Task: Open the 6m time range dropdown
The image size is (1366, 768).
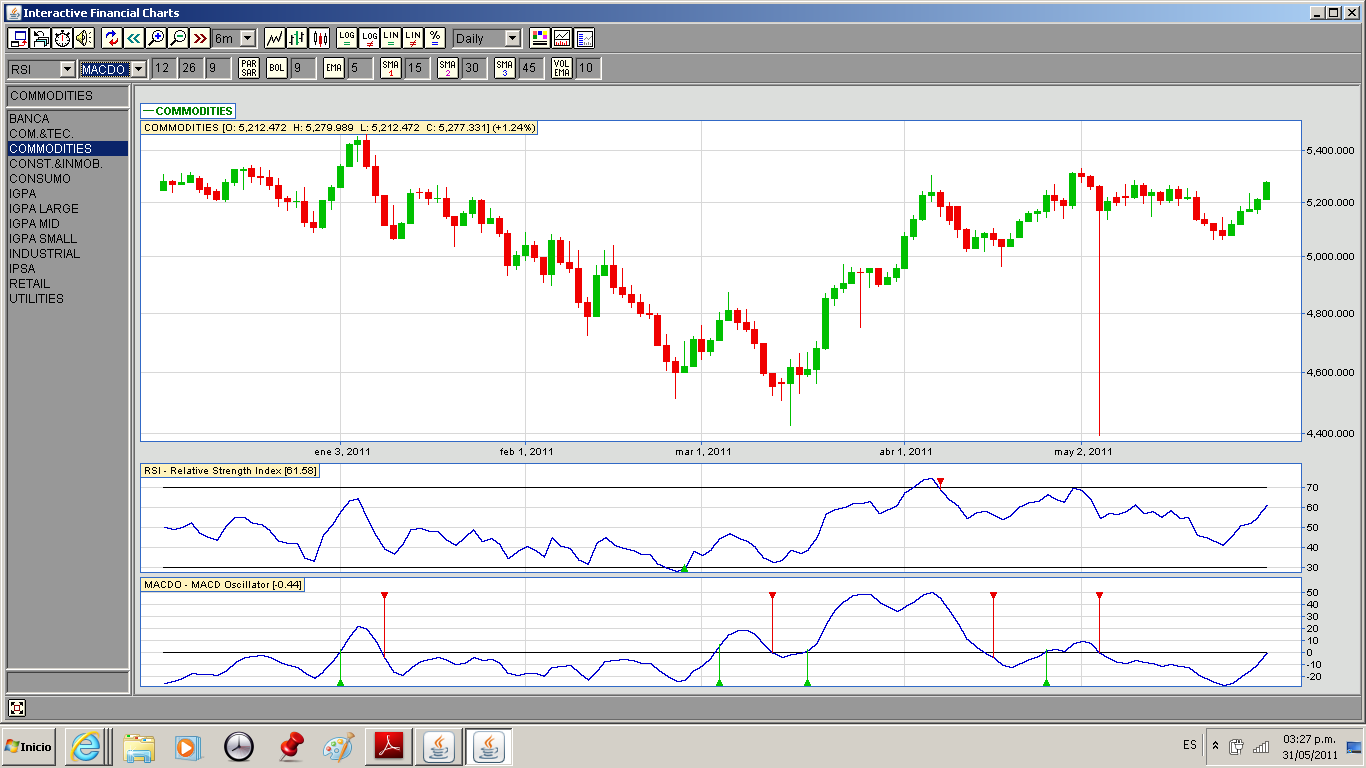Action: (x=234, y=38)
